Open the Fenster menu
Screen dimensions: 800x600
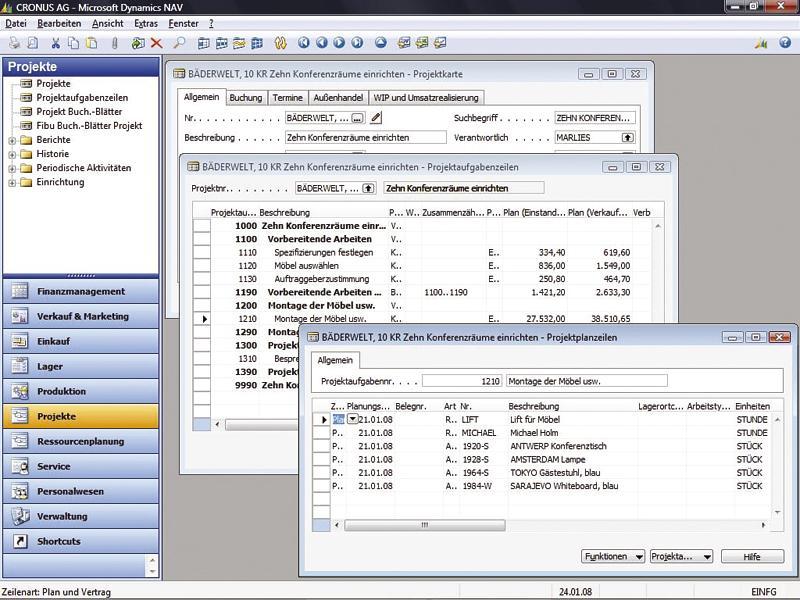[183, 23]
